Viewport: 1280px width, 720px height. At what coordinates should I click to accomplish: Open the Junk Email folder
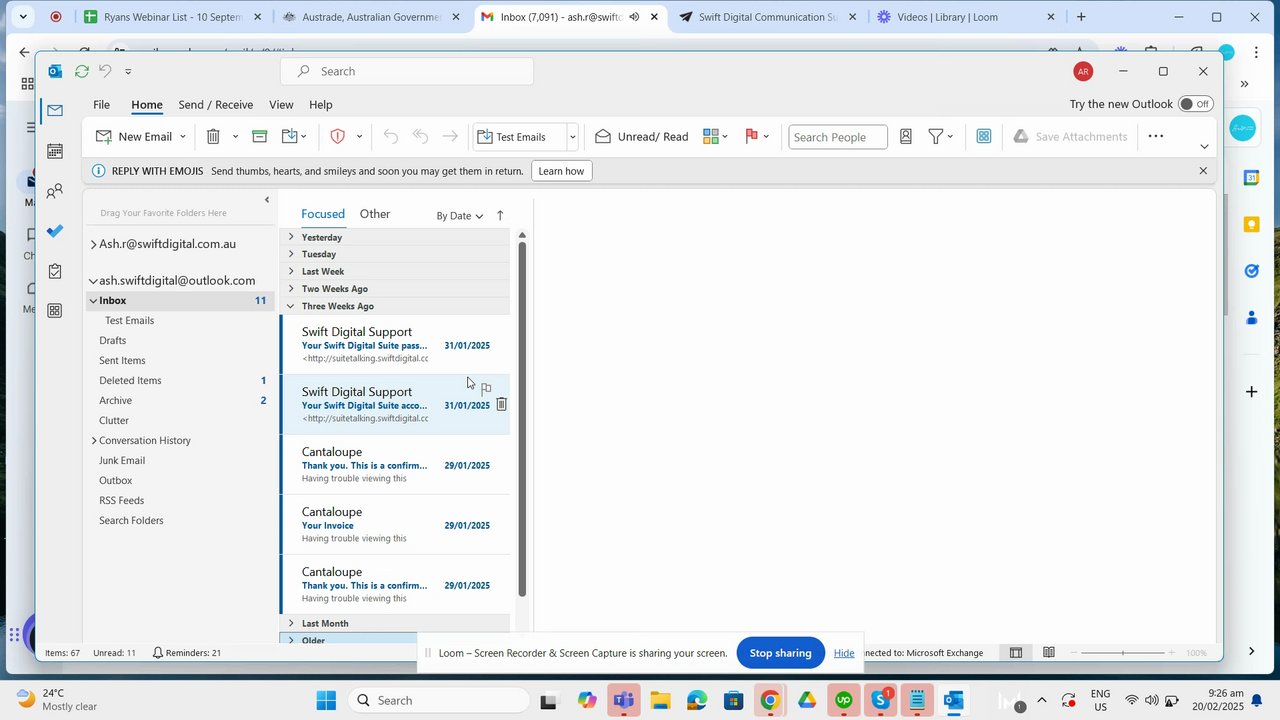pos(122,461)
